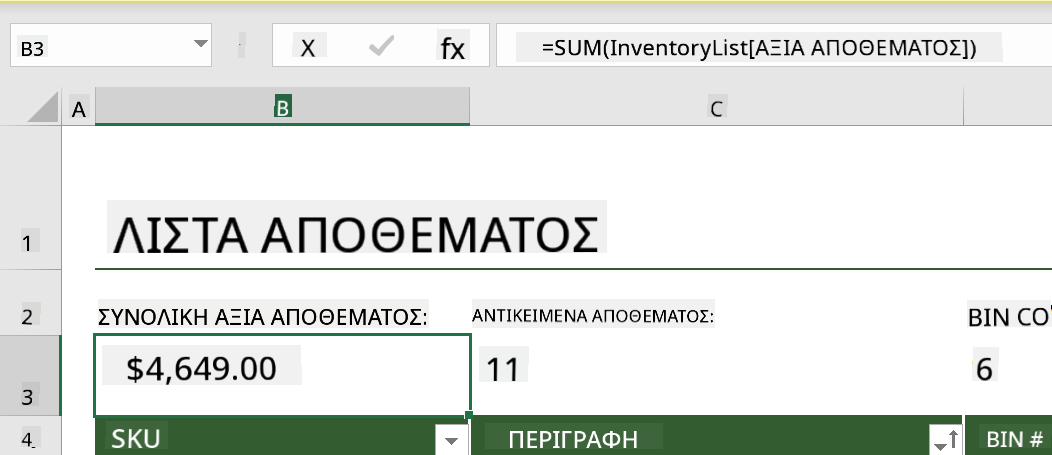Click the ΣΥΝΟΛΙΚΗ ΑΞΙΑ ΑΠΟΘΕΜΑΤΟΣ label cell

[x=263, y=317]
